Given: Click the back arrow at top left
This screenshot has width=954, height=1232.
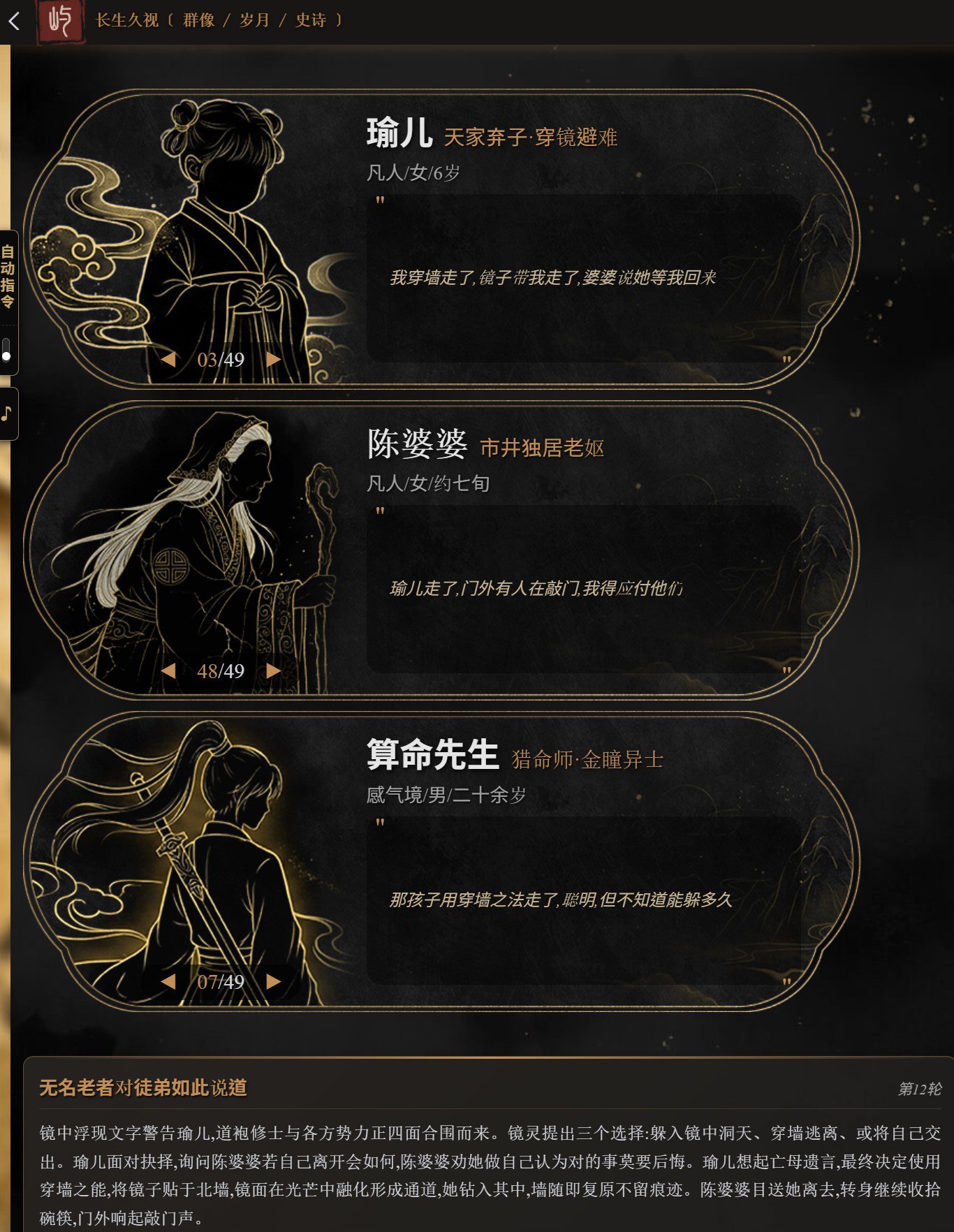Looking at the screenshot, I should coord(14,21).
